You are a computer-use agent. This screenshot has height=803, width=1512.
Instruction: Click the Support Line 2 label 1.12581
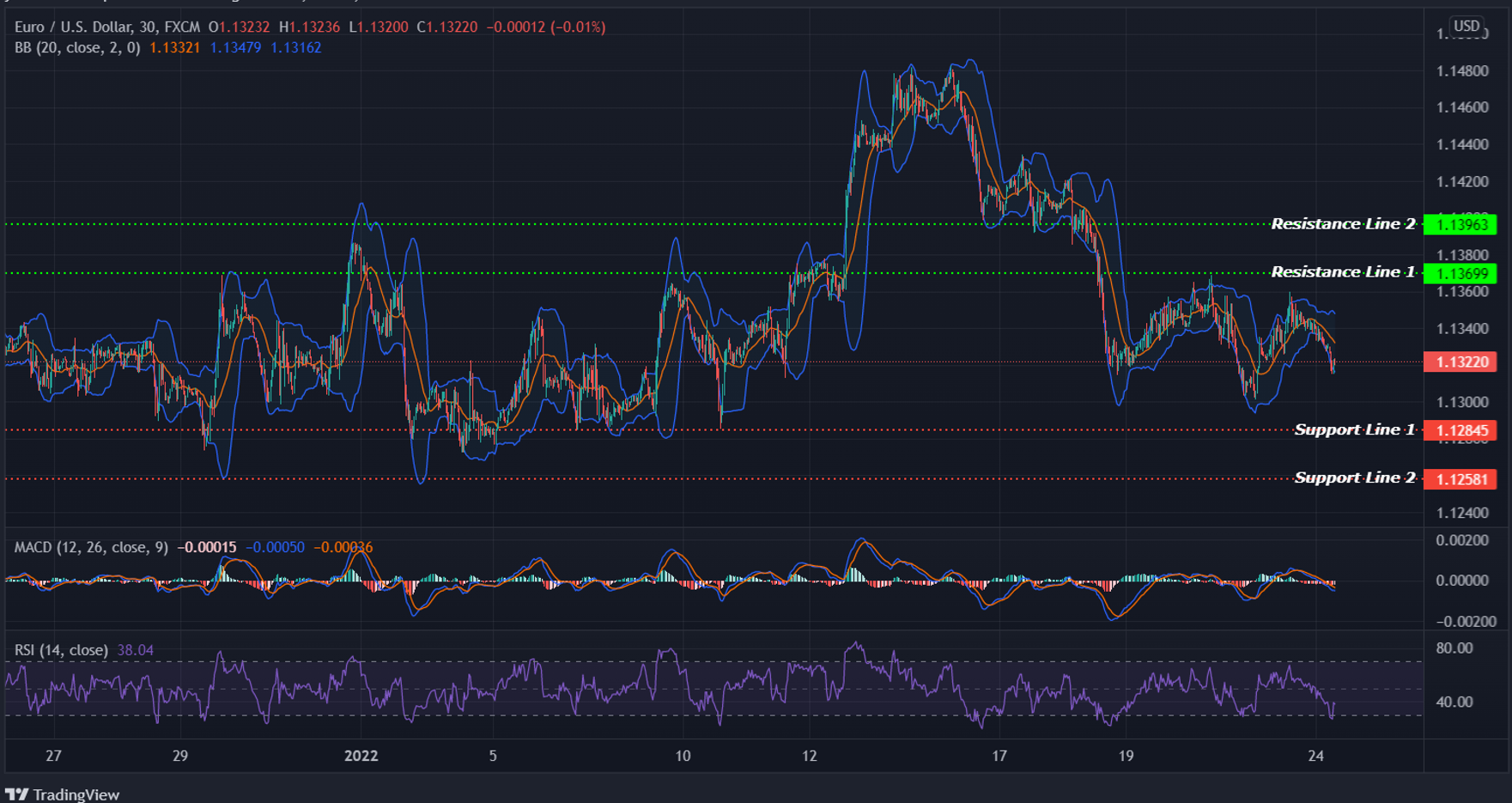click(x=1464, y=479)
